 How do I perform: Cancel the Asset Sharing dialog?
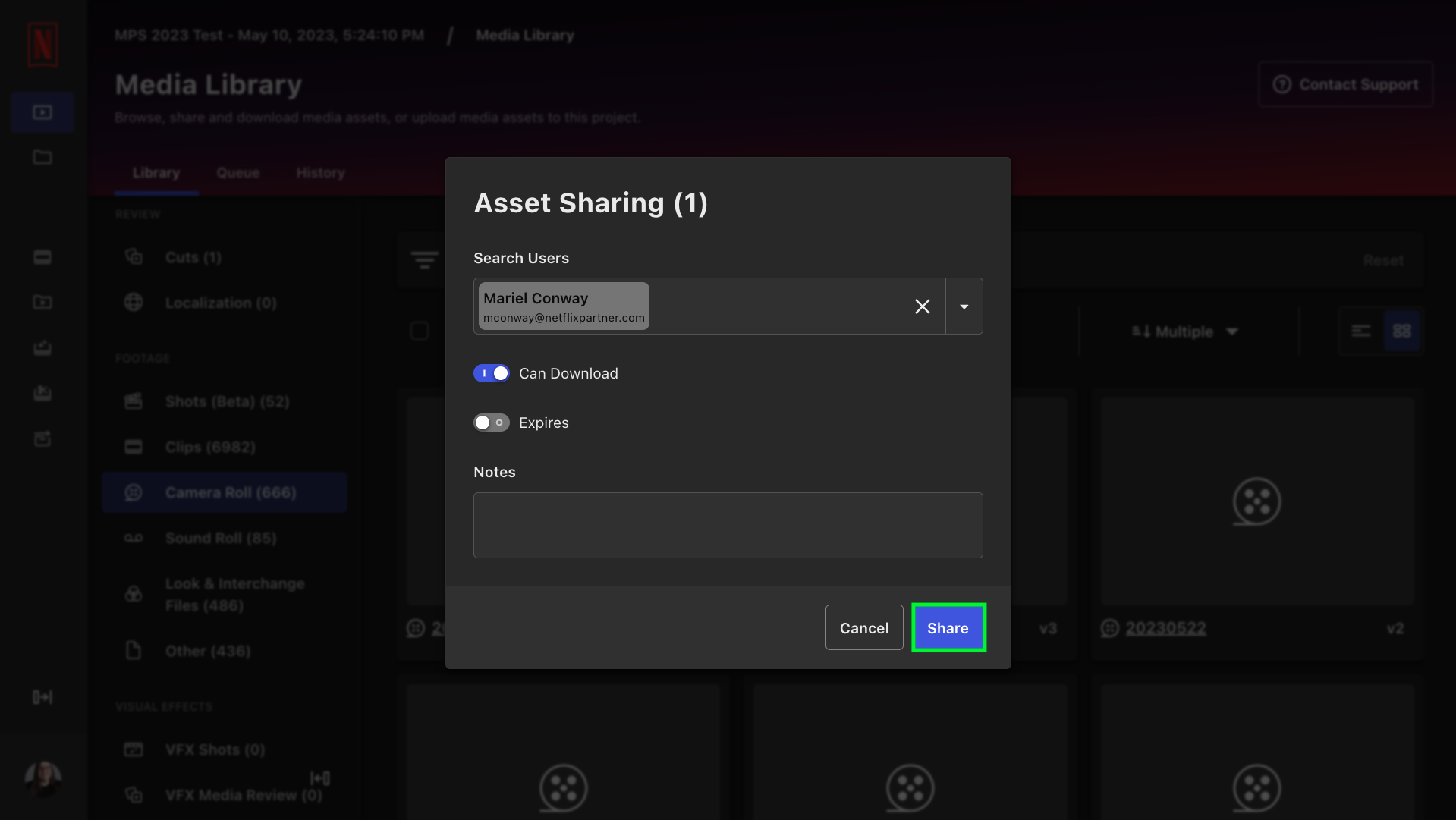click(864, 627)
